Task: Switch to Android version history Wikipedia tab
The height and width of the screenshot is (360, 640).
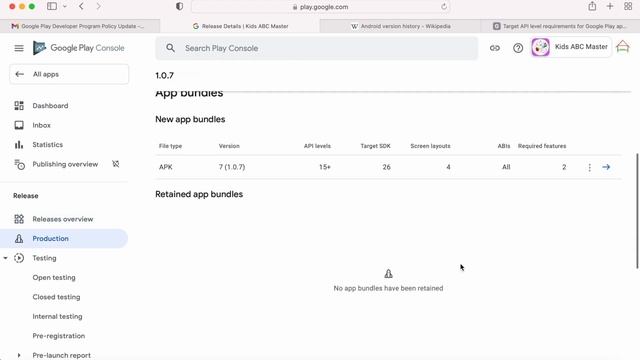Action: (x=400, y=26)
